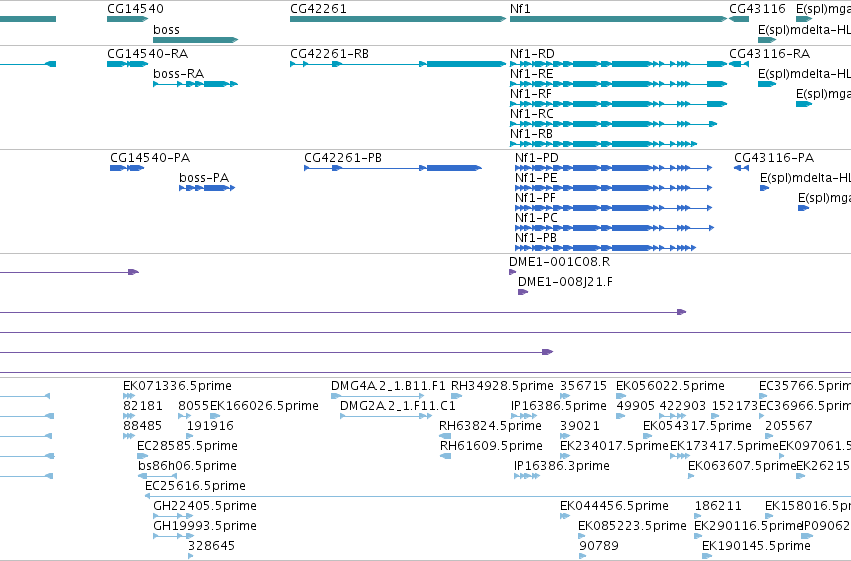This screenshot has height=561, width=851.
Task: Select the Nf1-RE transcript label
Action: [532, 74]
